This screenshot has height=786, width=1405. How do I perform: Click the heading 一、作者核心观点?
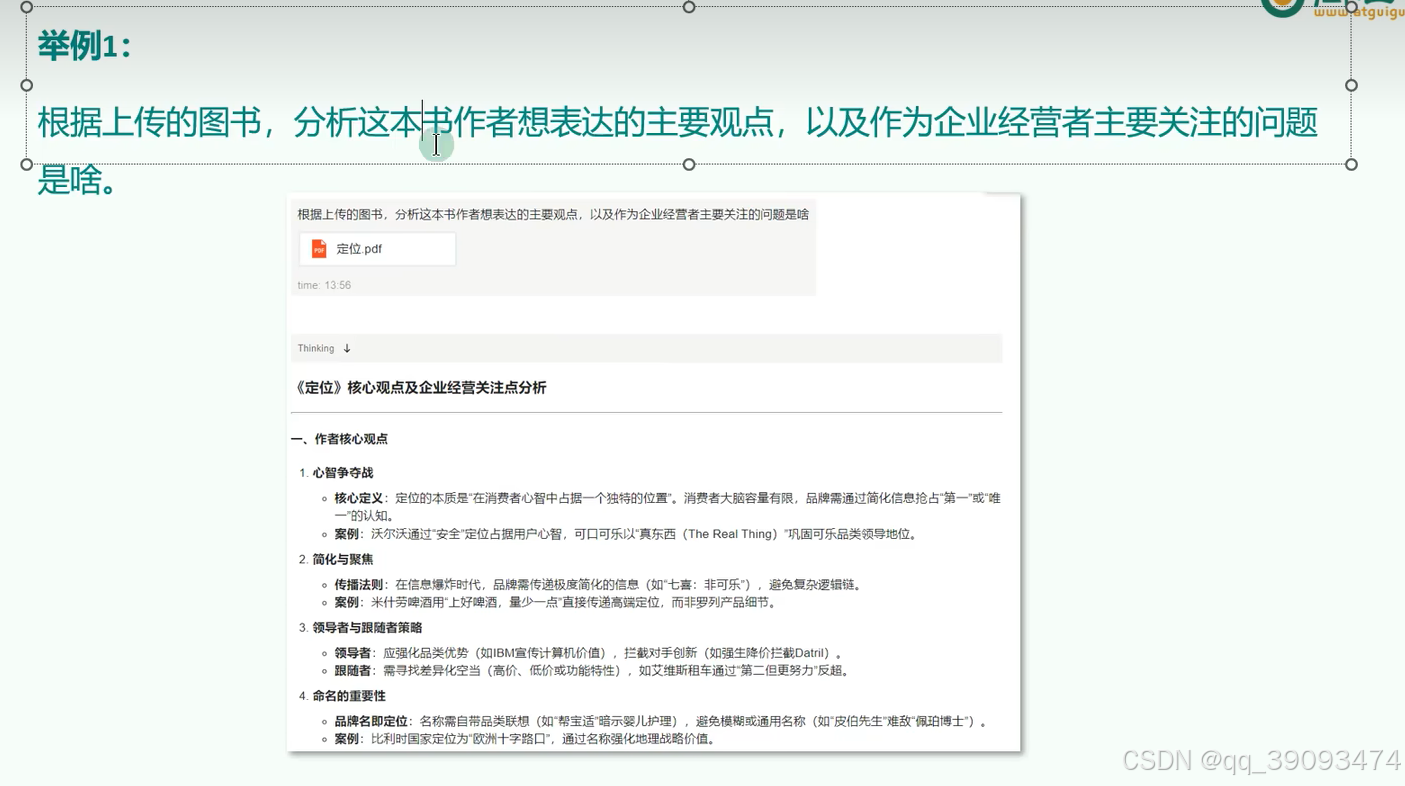[340, 439]
